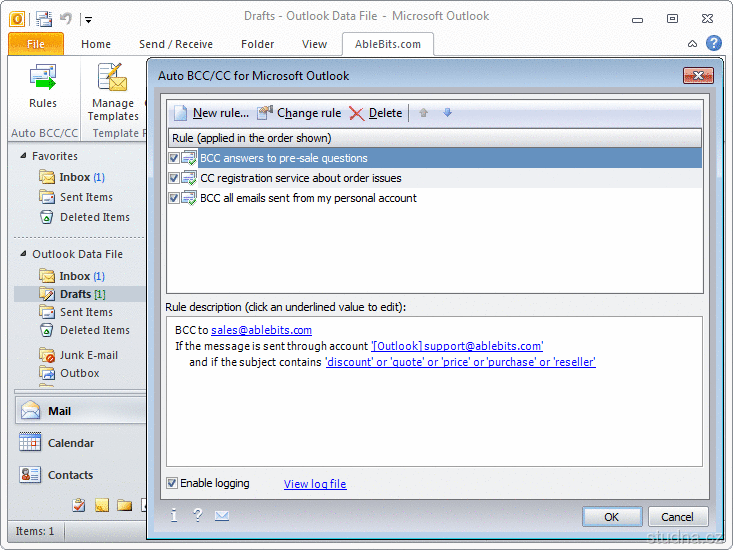Click the OK button
Screen dimensions: 733x550
click(x=611, y=517)
